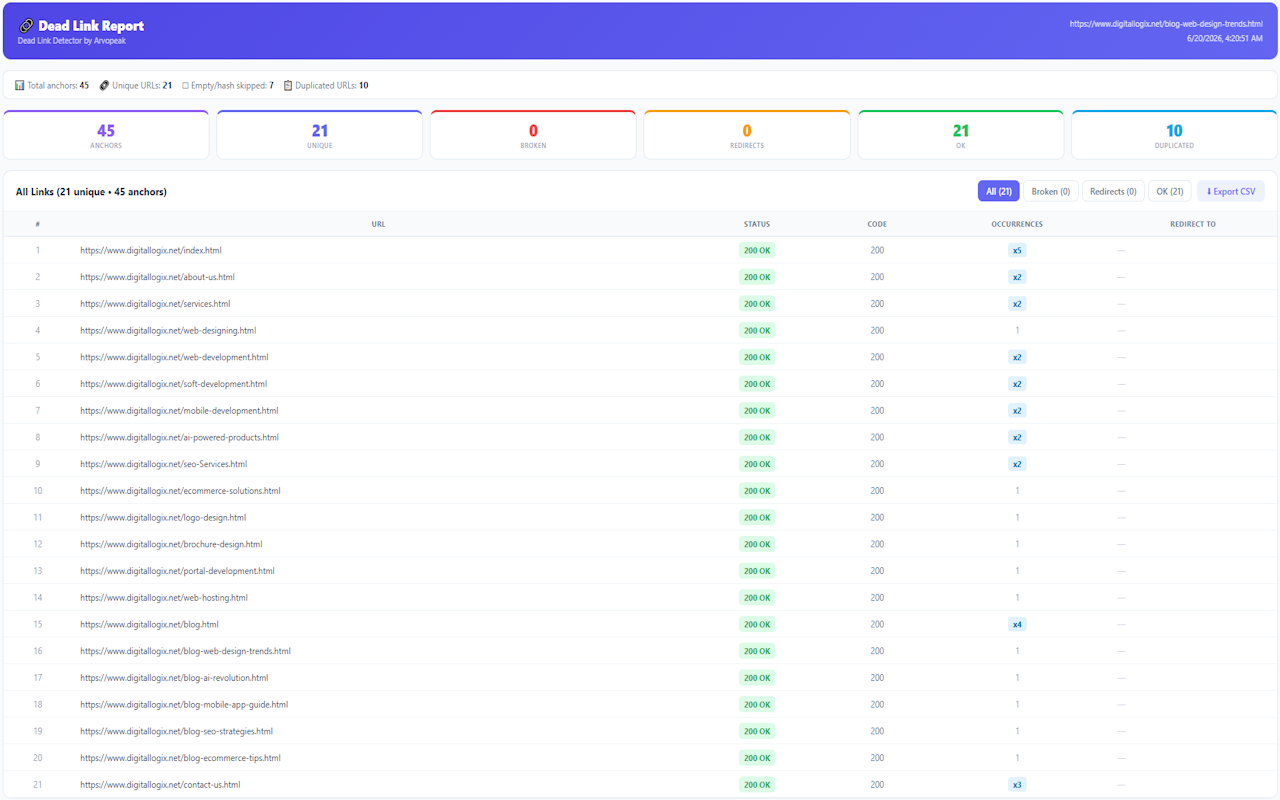This screenshot has height=800, width=1280.
Task: Click the URL column header
Action: tap(378, 224)
